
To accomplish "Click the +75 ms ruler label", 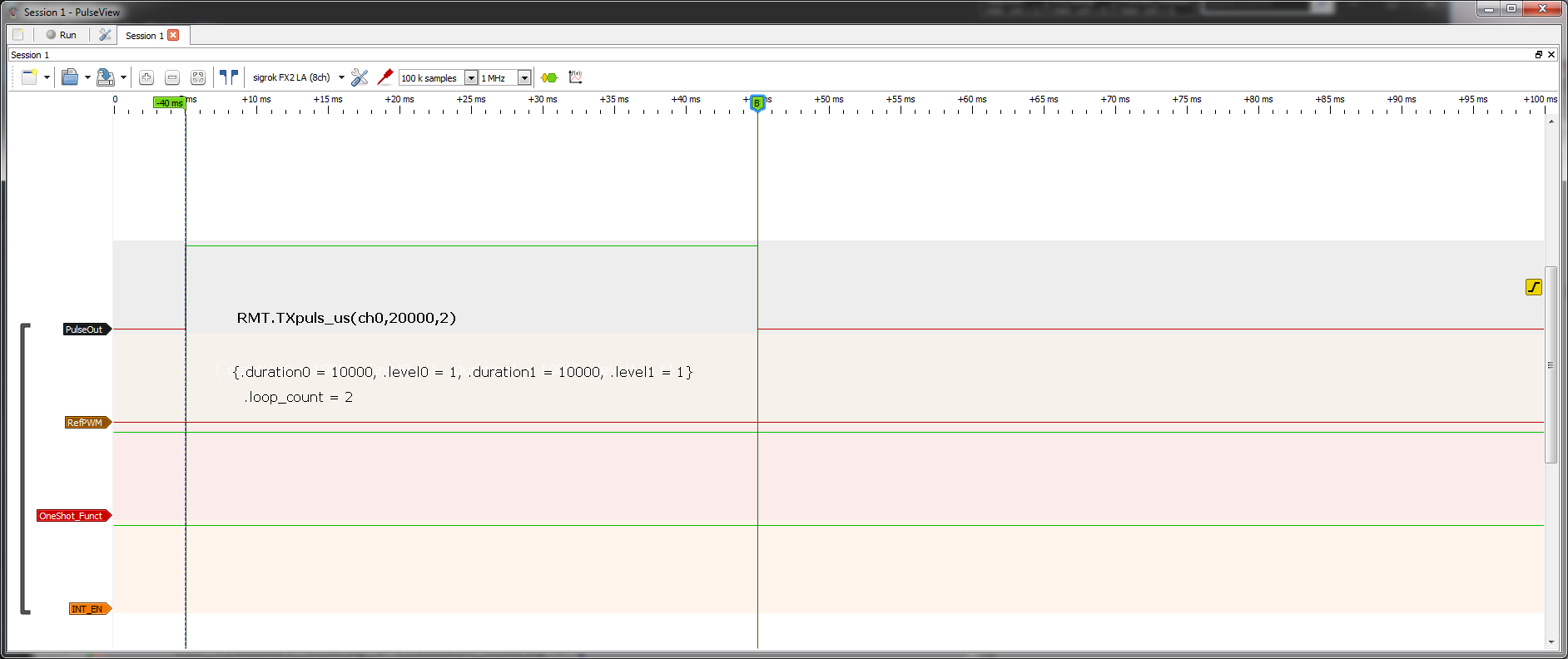I will (1187, 99).
